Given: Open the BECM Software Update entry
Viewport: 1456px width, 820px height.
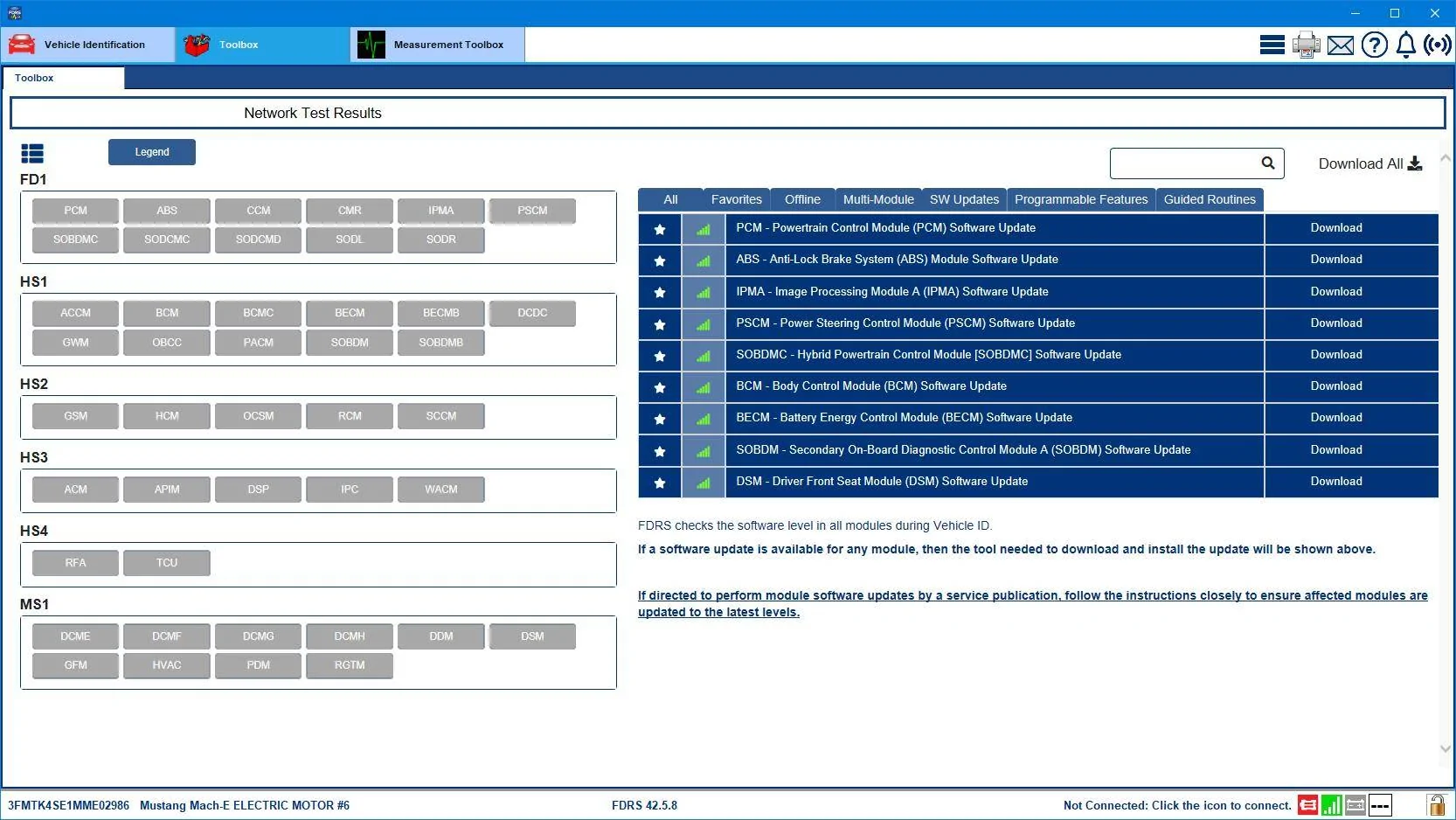Looking at the screenshot, I should pyautogui.click(x=995, y=418).
